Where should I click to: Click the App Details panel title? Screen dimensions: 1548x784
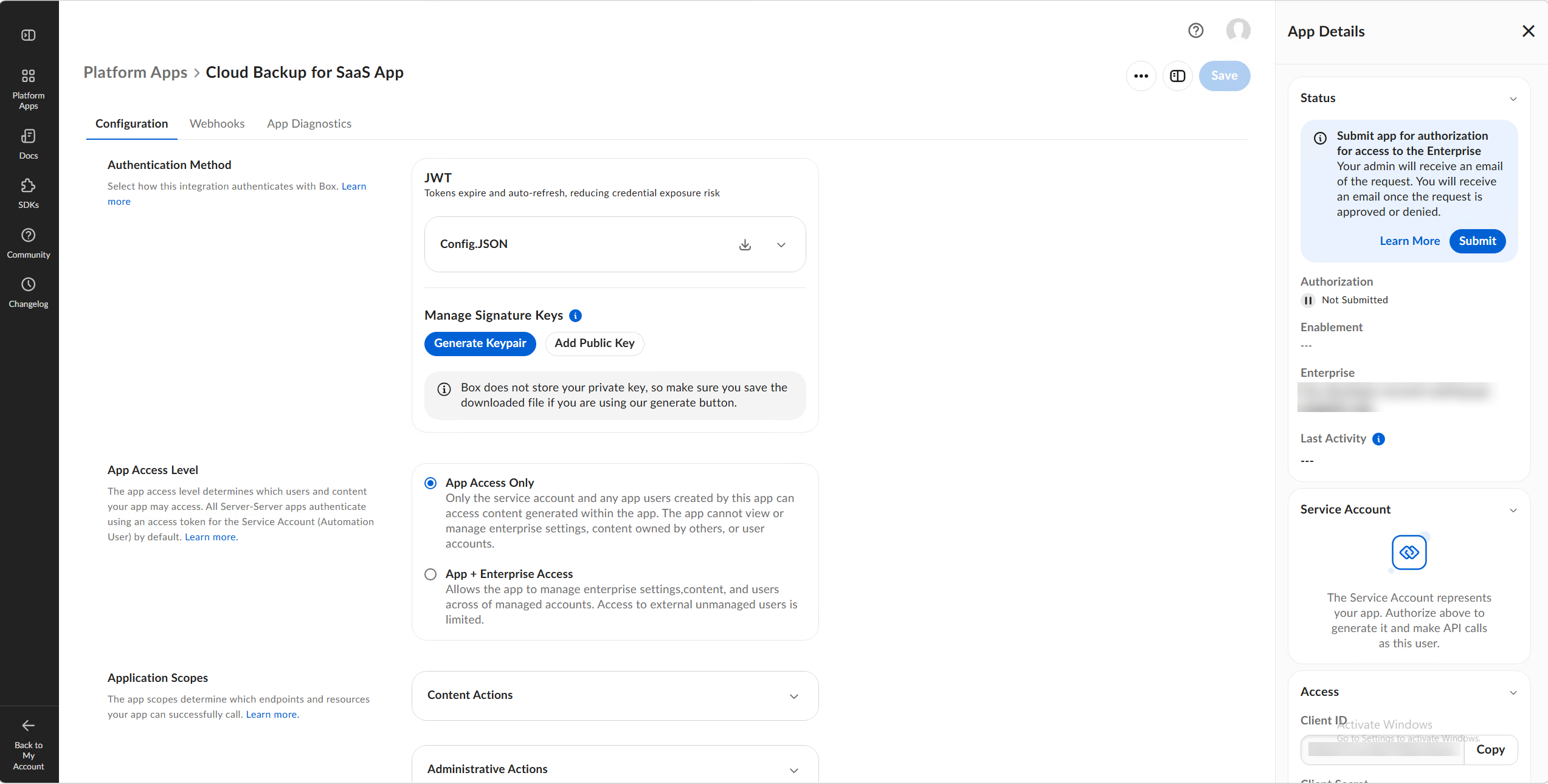[x=1325, y=32]
